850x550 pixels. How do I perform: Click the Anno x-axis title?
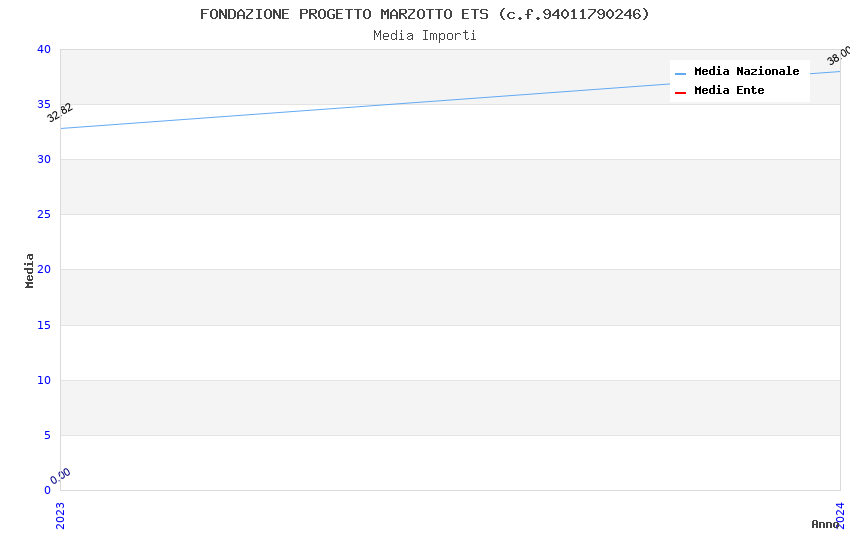point(824,524)
